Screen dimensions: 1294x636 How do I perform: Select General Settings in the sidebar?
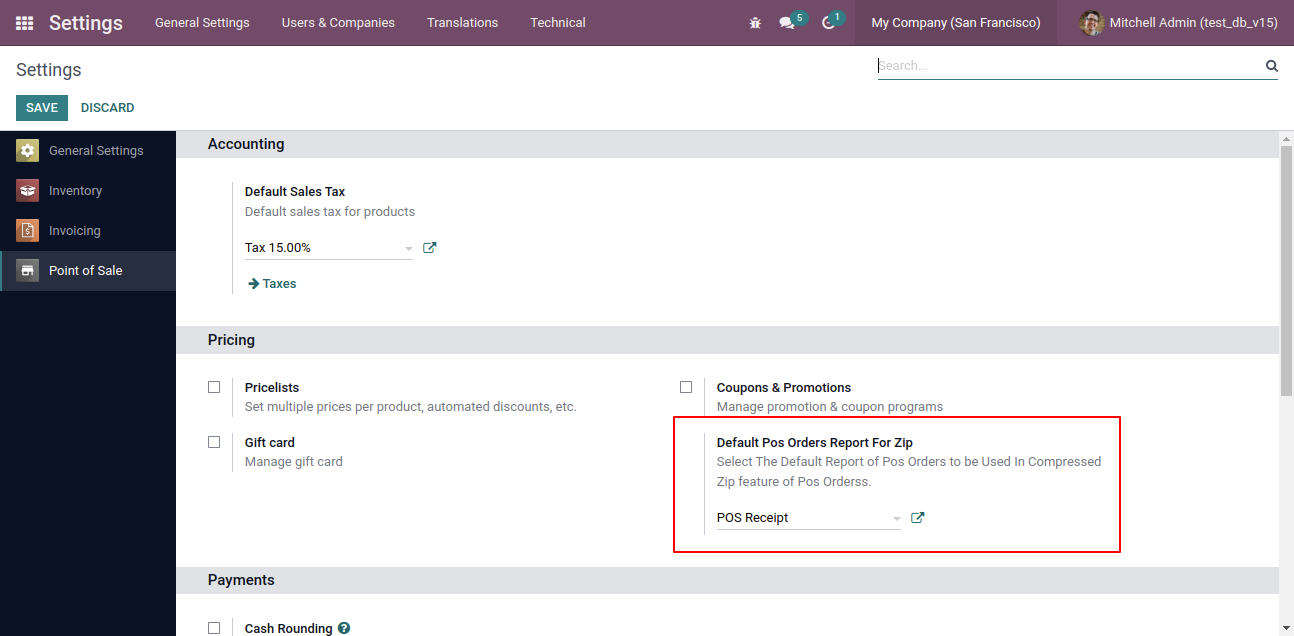tap(88, 150)
